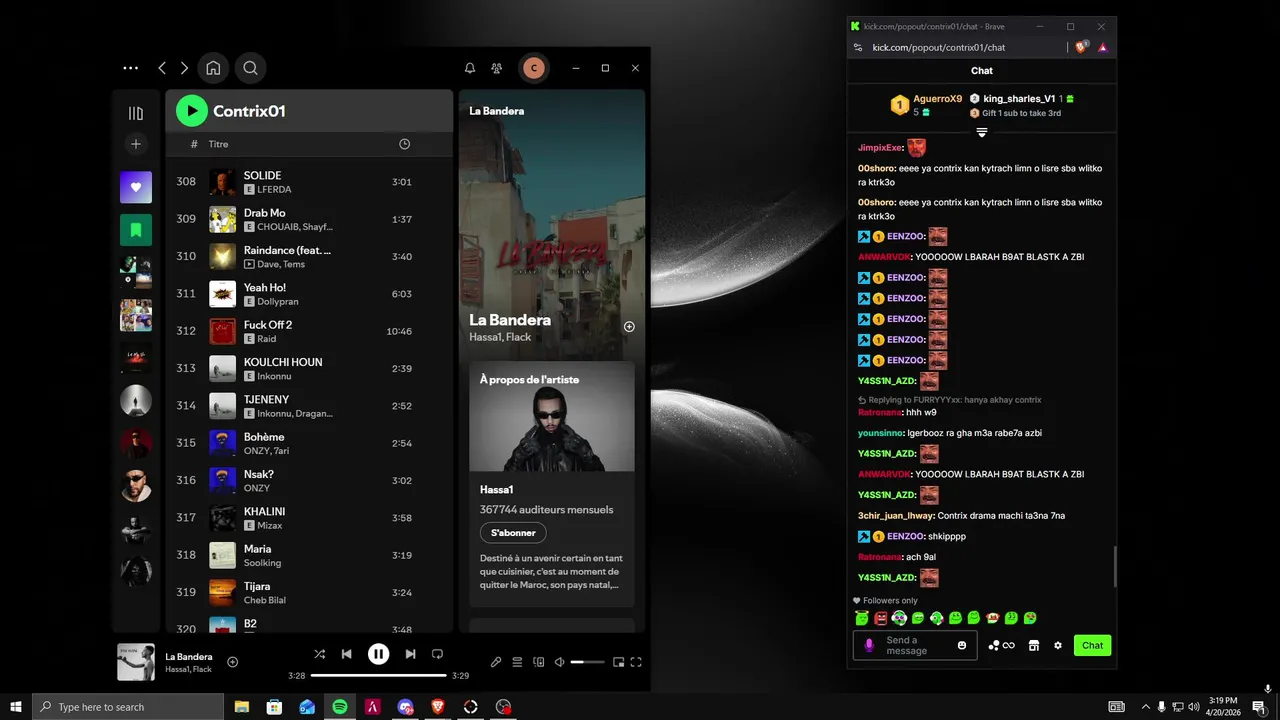Show hidden system tray icons

pyautogui.click(x=1146, y=707)
